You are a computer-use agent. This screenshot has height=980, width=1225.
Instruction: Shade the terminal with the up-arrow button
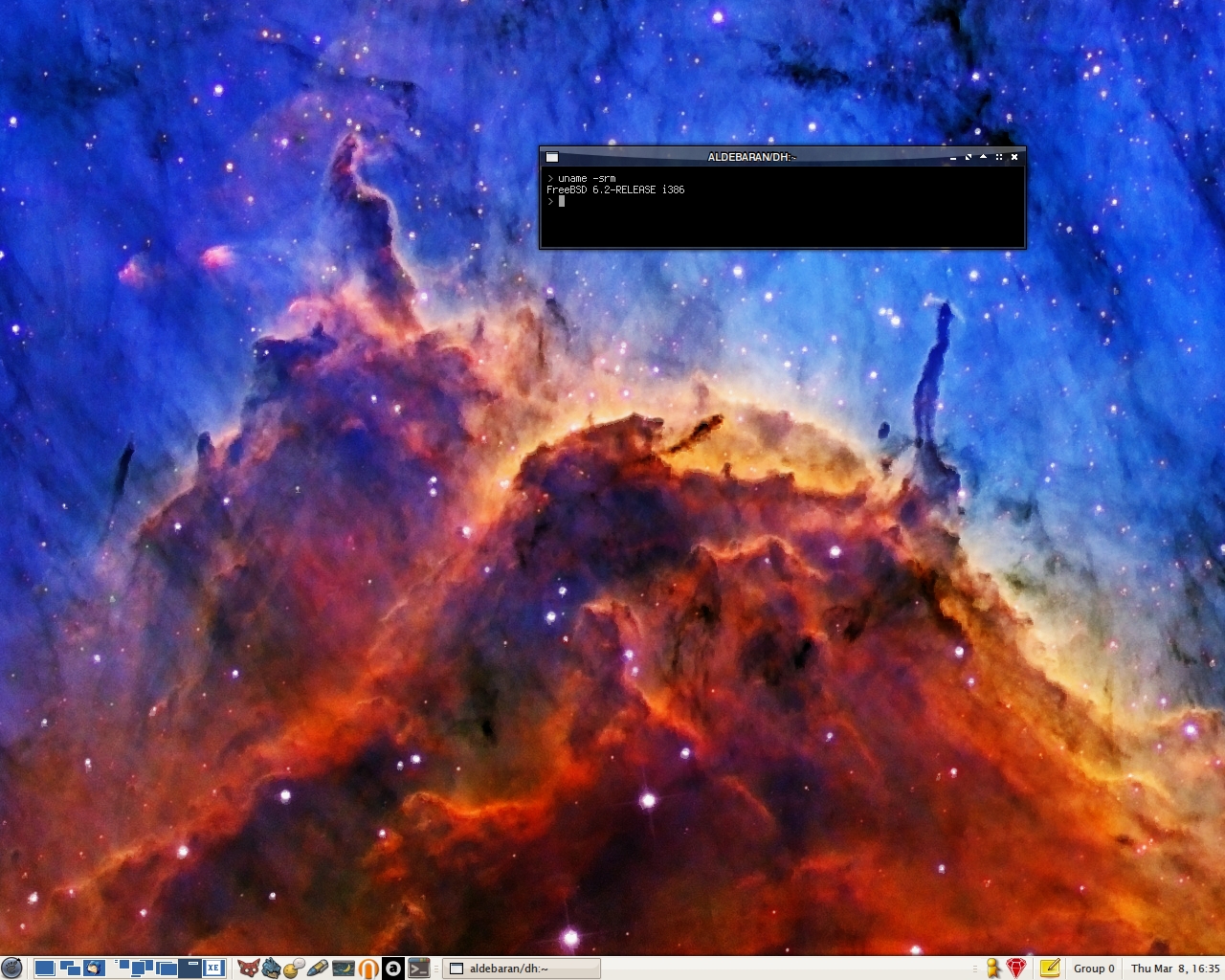983,157
